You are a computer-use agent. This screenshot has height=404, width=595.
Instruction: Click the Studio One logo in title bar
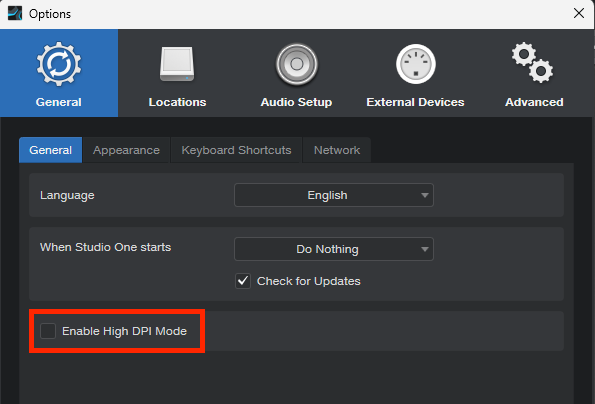[x=15, y=14]
